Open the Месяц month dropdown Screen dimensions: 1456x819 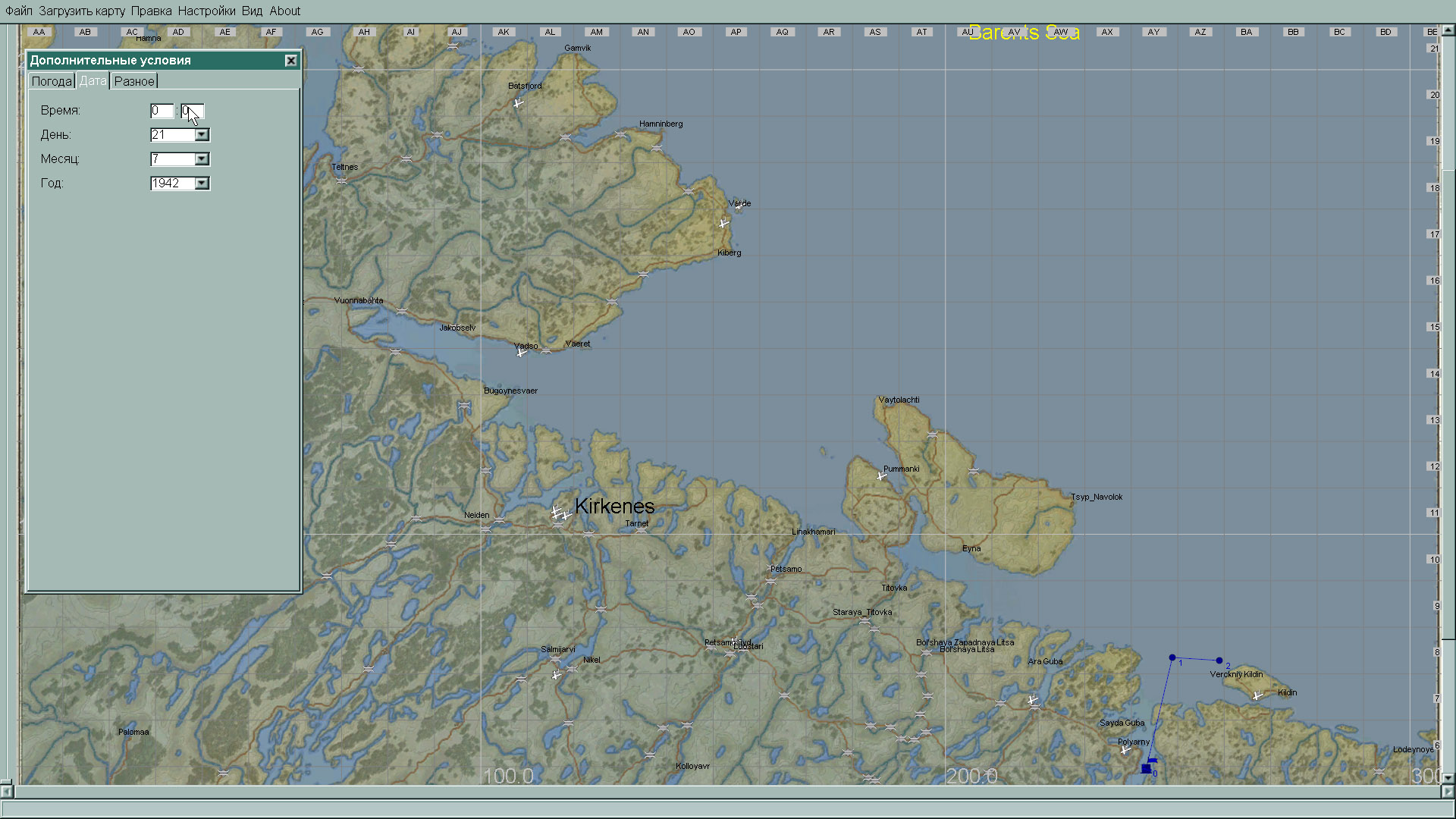pyautogui.click(x=202, y=159)
